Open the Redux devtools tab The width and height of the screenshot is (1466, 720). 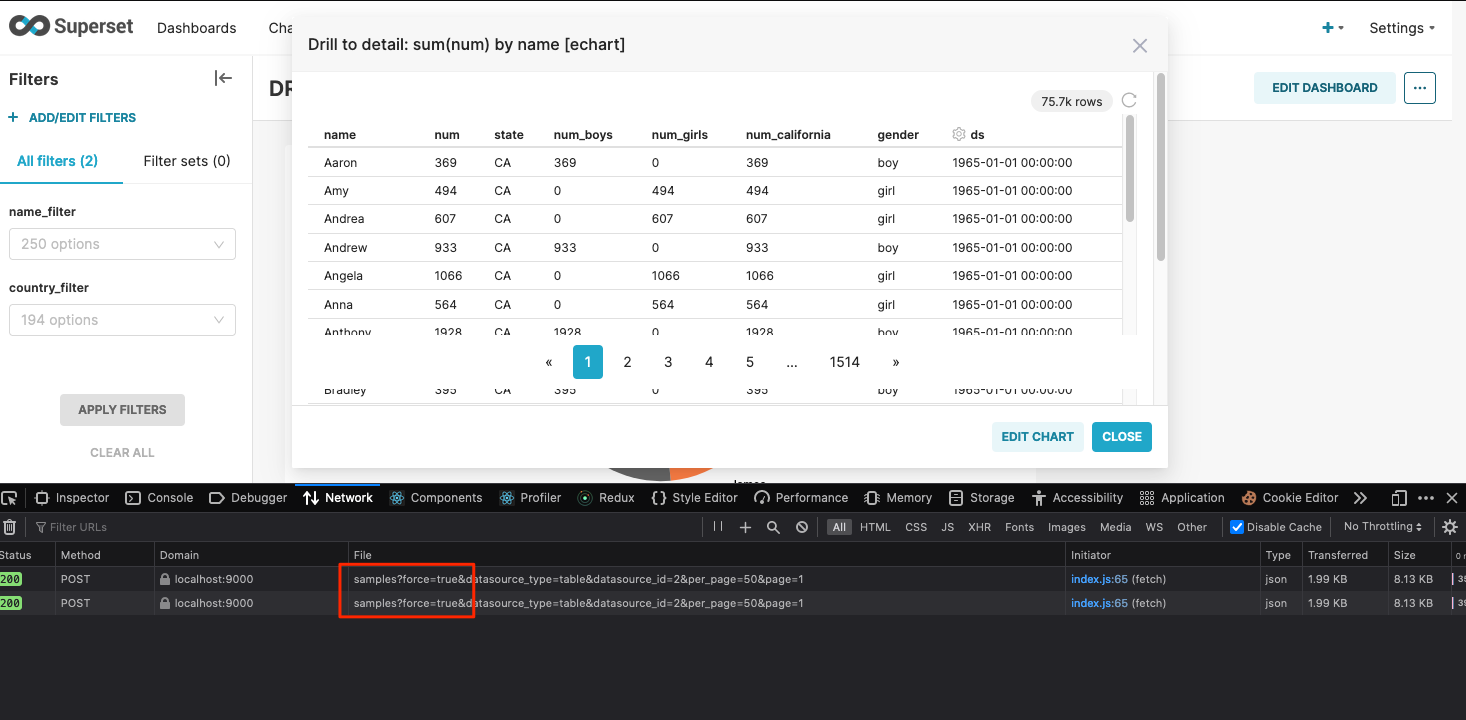click(x=606, y=498)
